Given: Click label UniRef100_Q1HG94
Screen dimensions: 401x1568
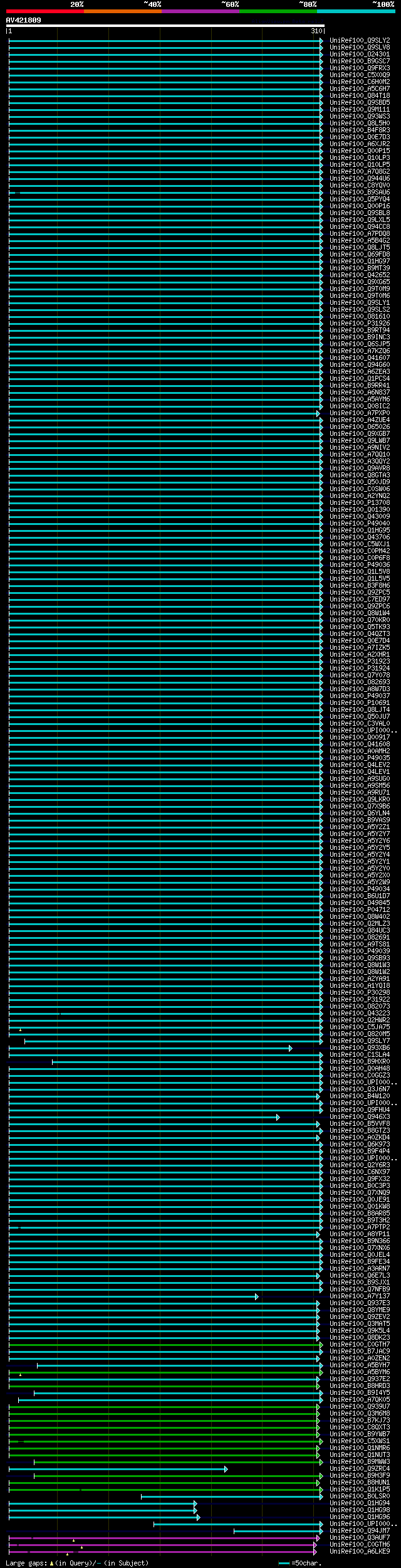Looking at the screenshot, I should click(x=360, y=1503).
